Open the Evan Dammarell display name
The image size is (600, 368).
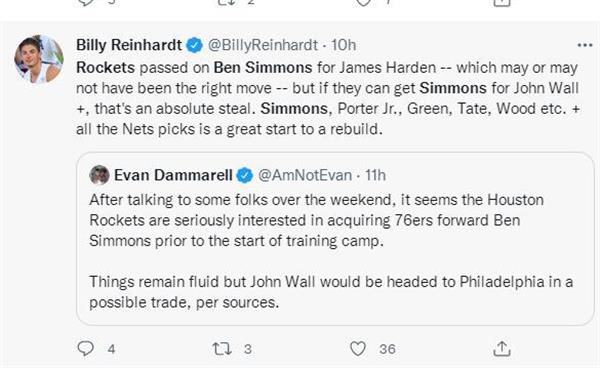pyautogui.click(x=173, y=175)
